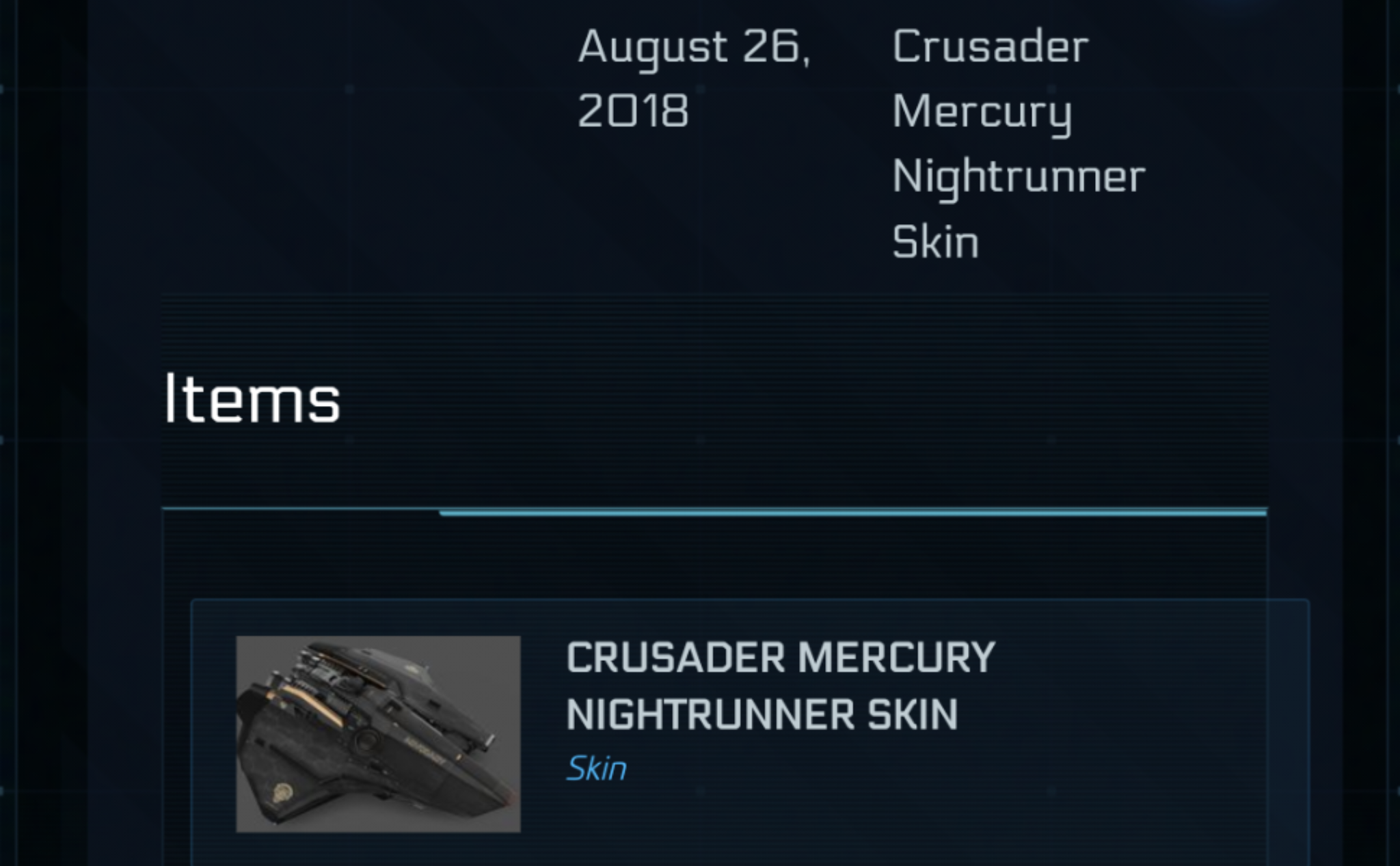Click Mercury in the top-right contents text
Screen dimensions: 1400x866
pos(982,111)
